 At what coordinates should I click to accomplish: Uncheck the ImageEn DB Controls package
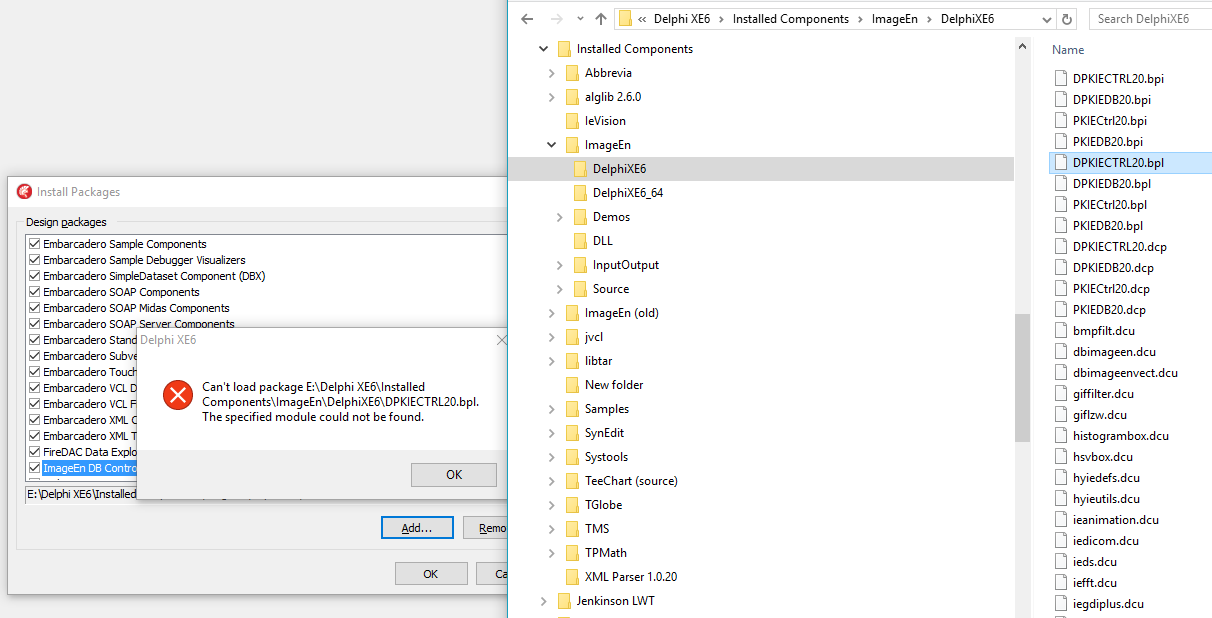[35, 468]
